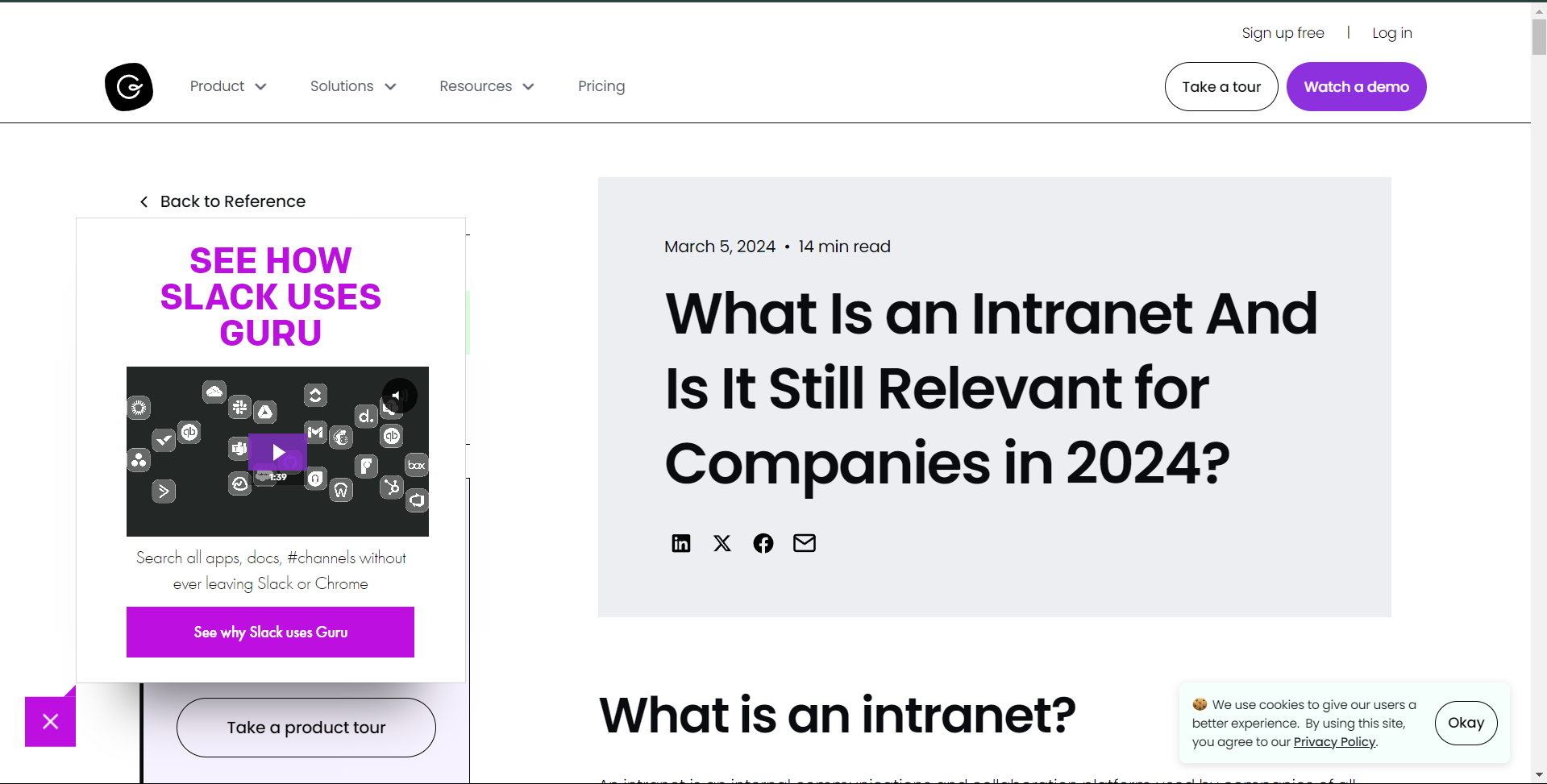
Task: Play the Slack uses Guru video
Action: coord(277,452)
